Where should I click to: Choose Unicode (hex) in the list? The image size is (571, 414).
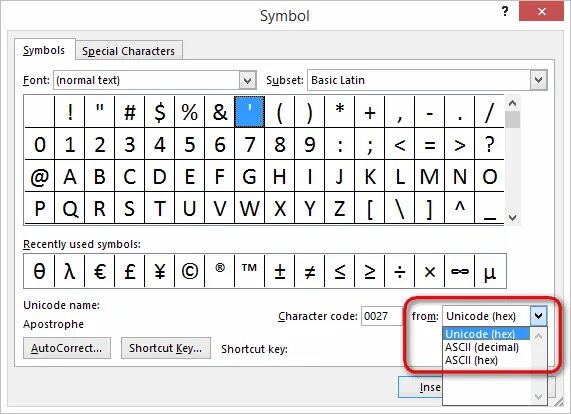point(486,334)
